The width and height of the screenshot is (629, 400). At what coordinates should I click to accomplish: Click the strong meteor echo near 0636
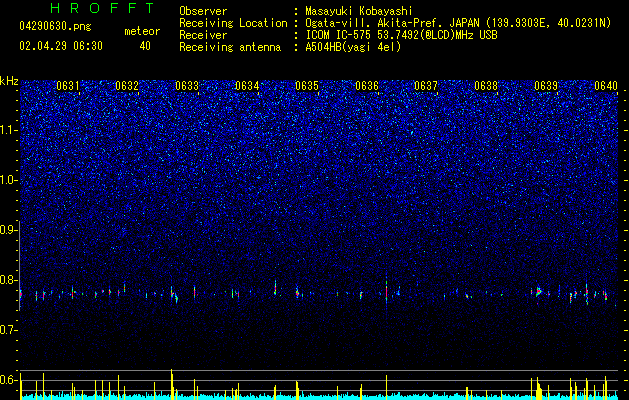pyautogui.click(x=386, y=290)
